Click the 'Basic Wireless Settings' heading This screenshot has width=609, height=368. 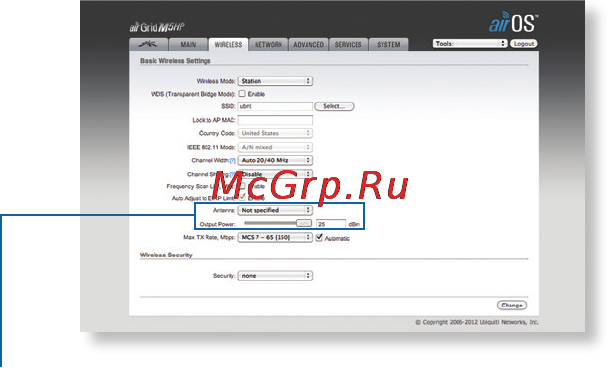175,61
